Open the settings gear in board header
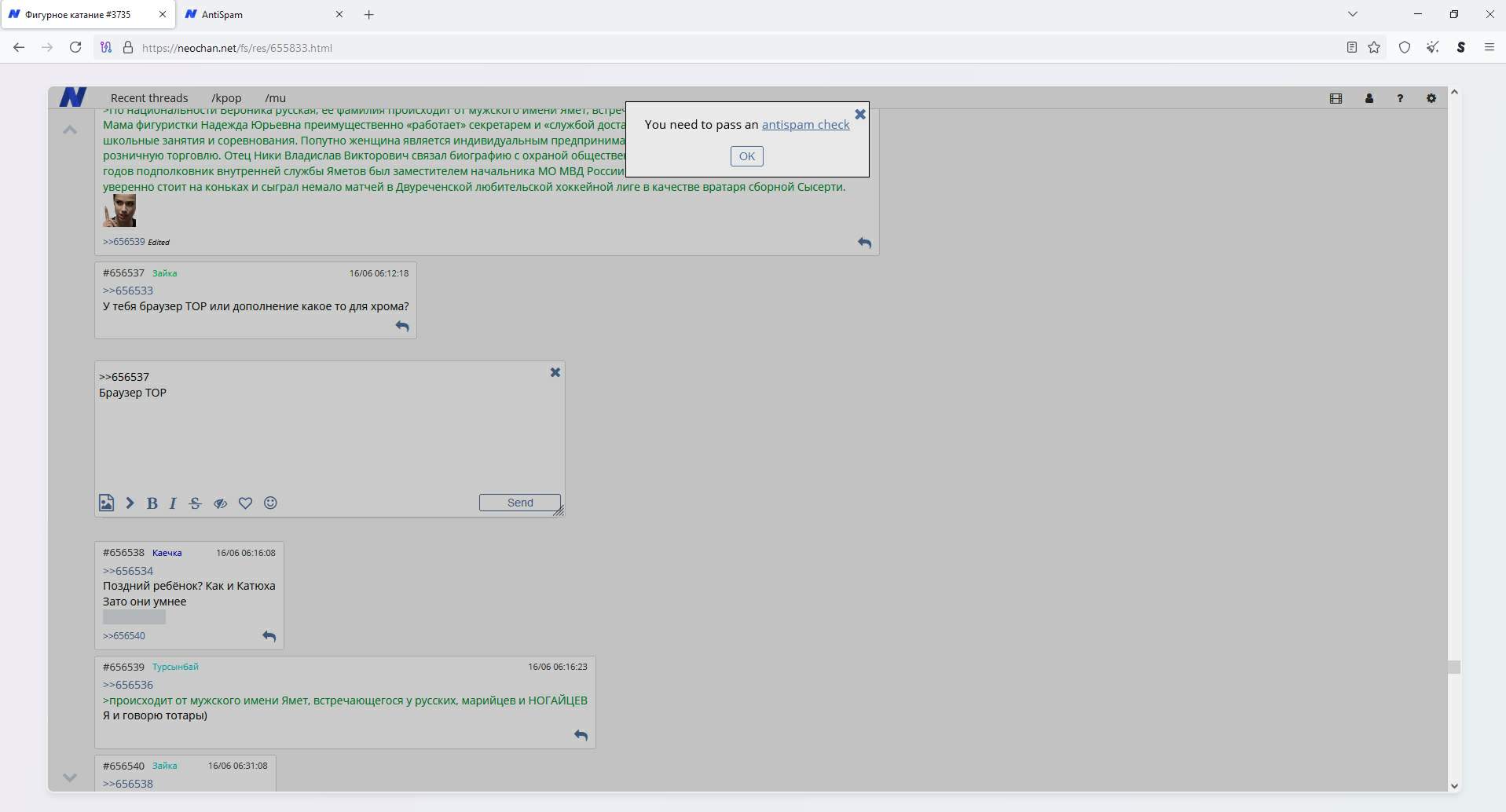 [1431, 98]
